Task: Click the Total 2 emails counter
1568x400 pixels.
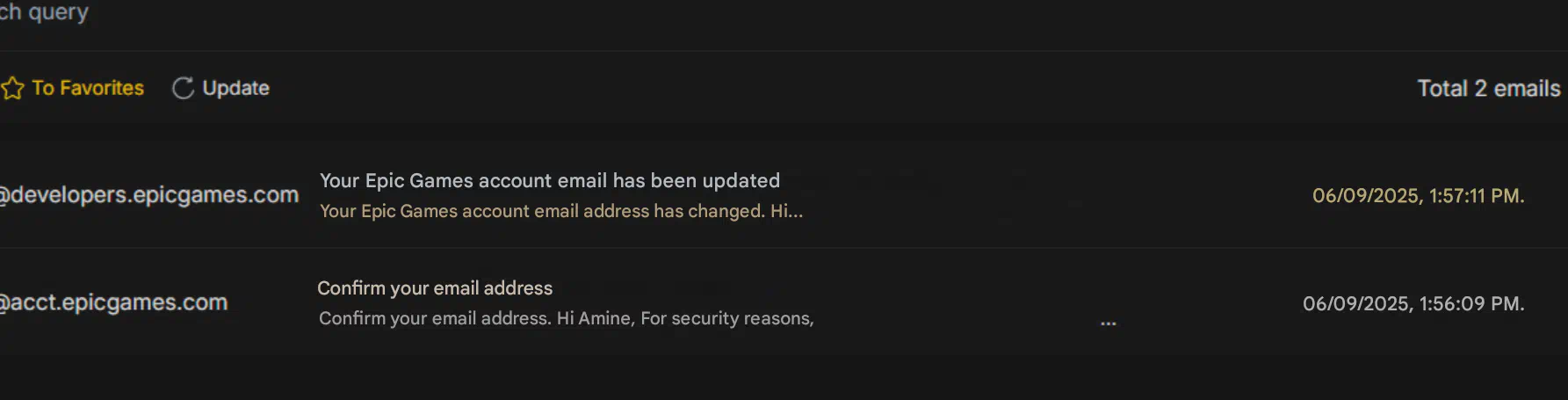Action: point(1488,89)
